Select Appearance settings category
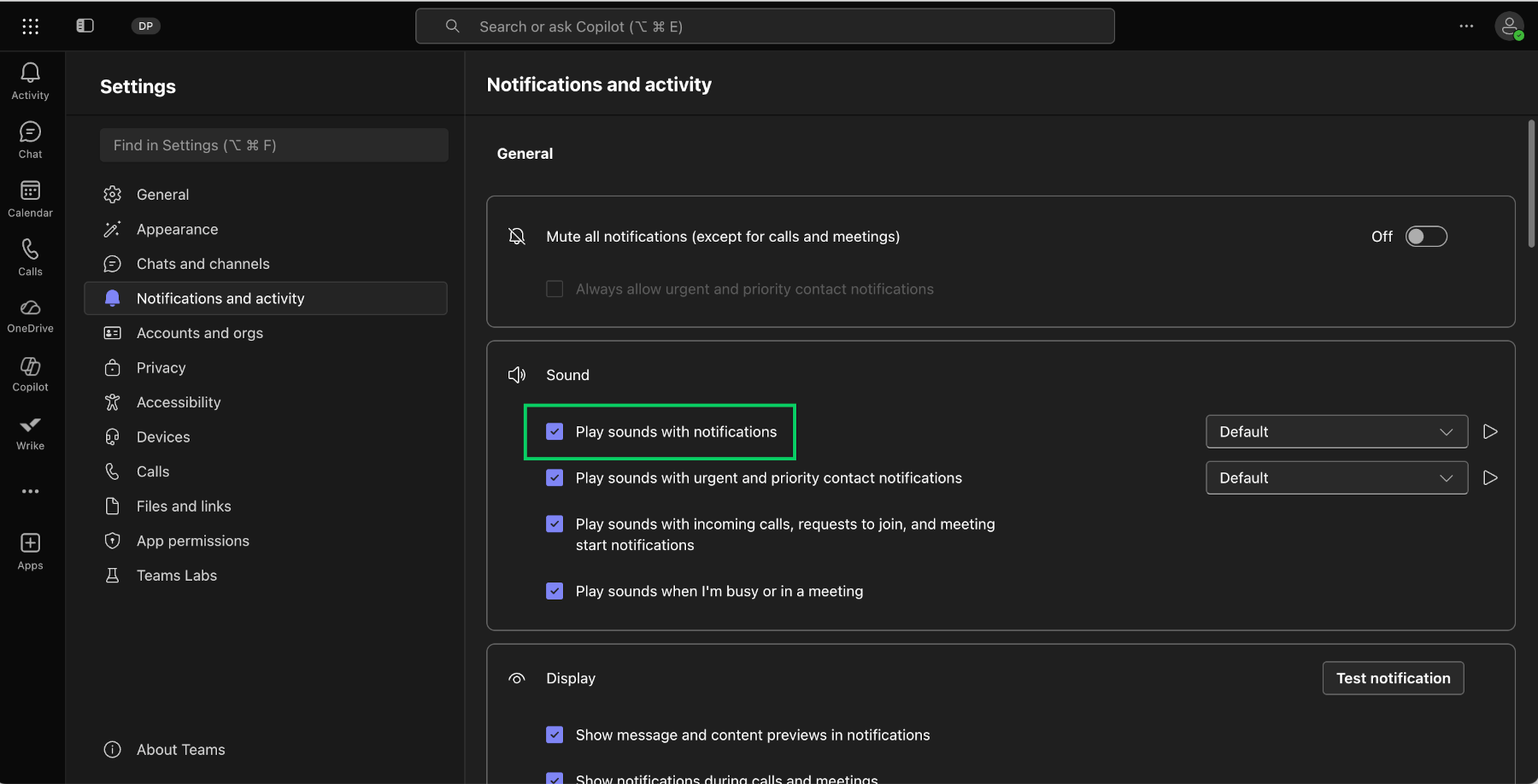The width and height of the screenshot is (1538, 784). pos(266,229)
